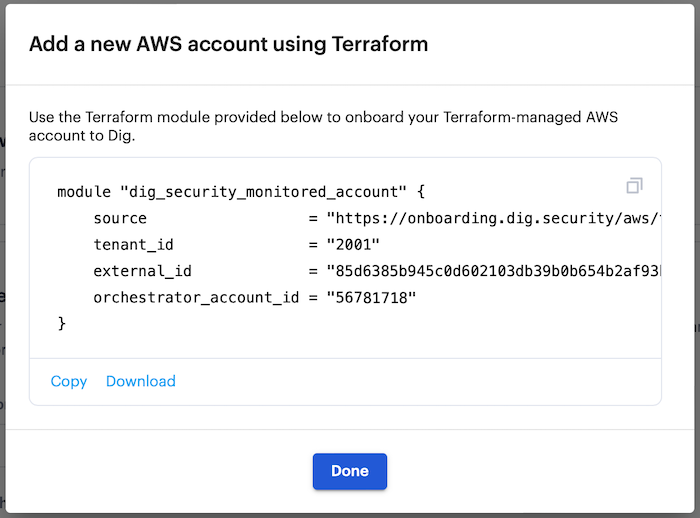Click the Copy link below the code
The image size is (700, 518).
(69, 381)
